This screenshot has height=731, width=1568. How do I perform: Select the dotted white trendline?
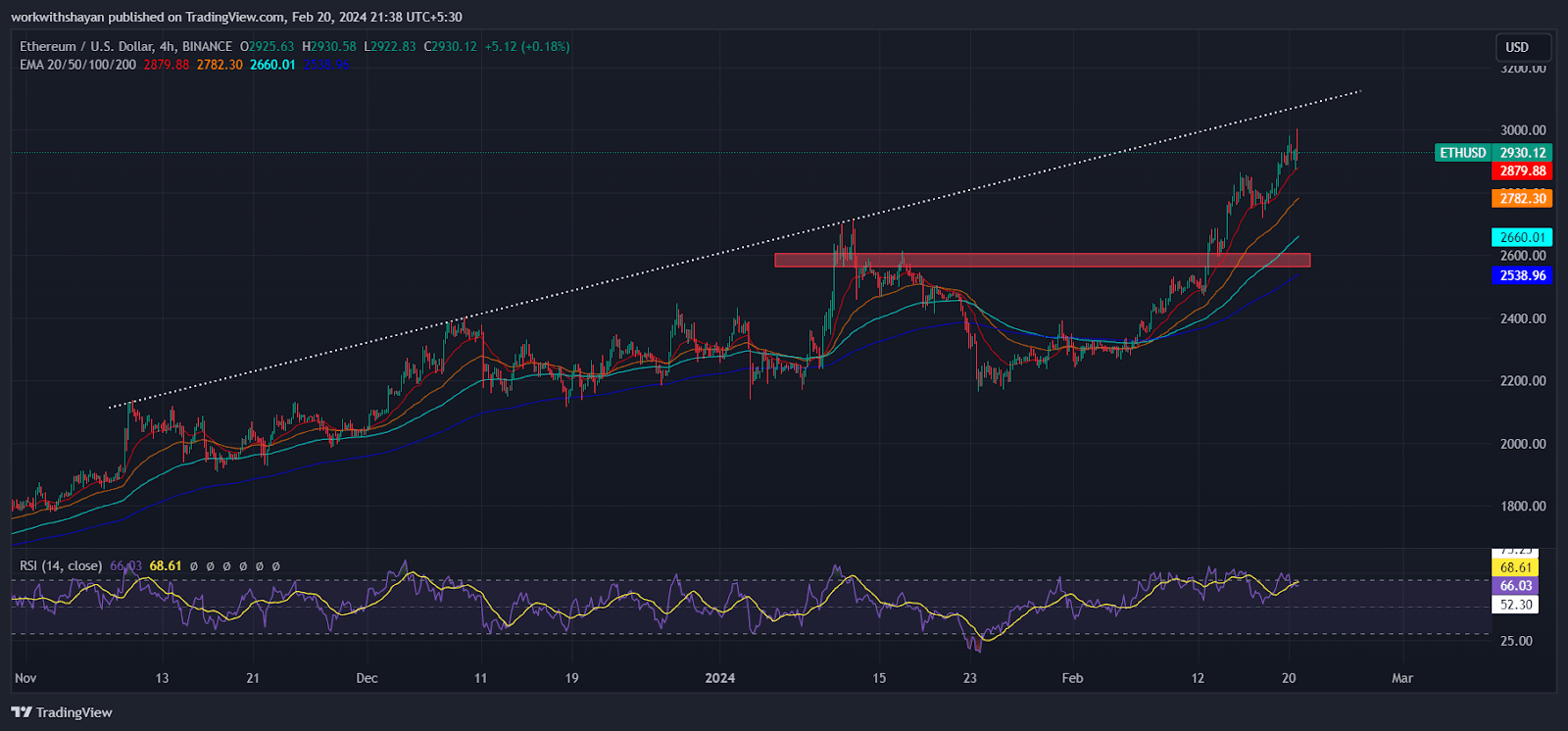(735, 249)
